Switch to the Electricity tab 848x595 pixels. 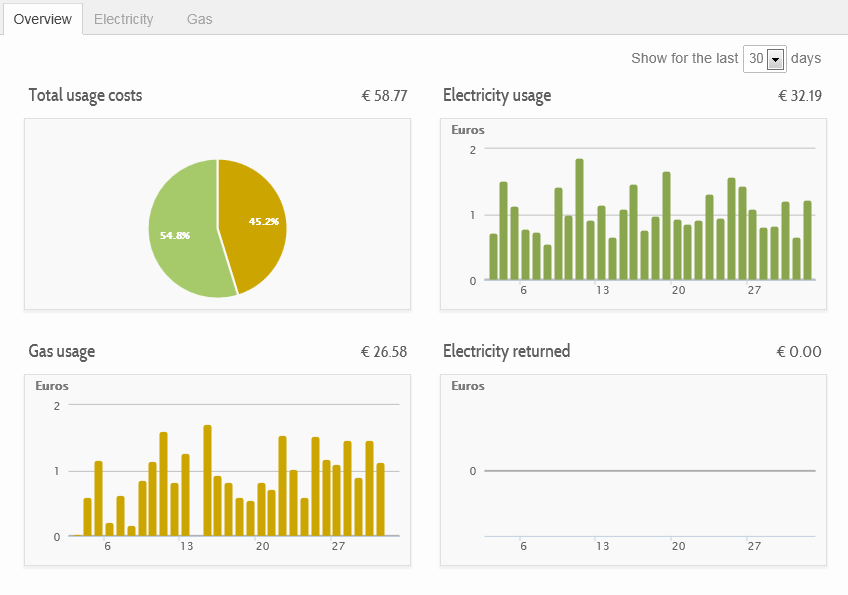pyautogui.click(x=123, y=19)
